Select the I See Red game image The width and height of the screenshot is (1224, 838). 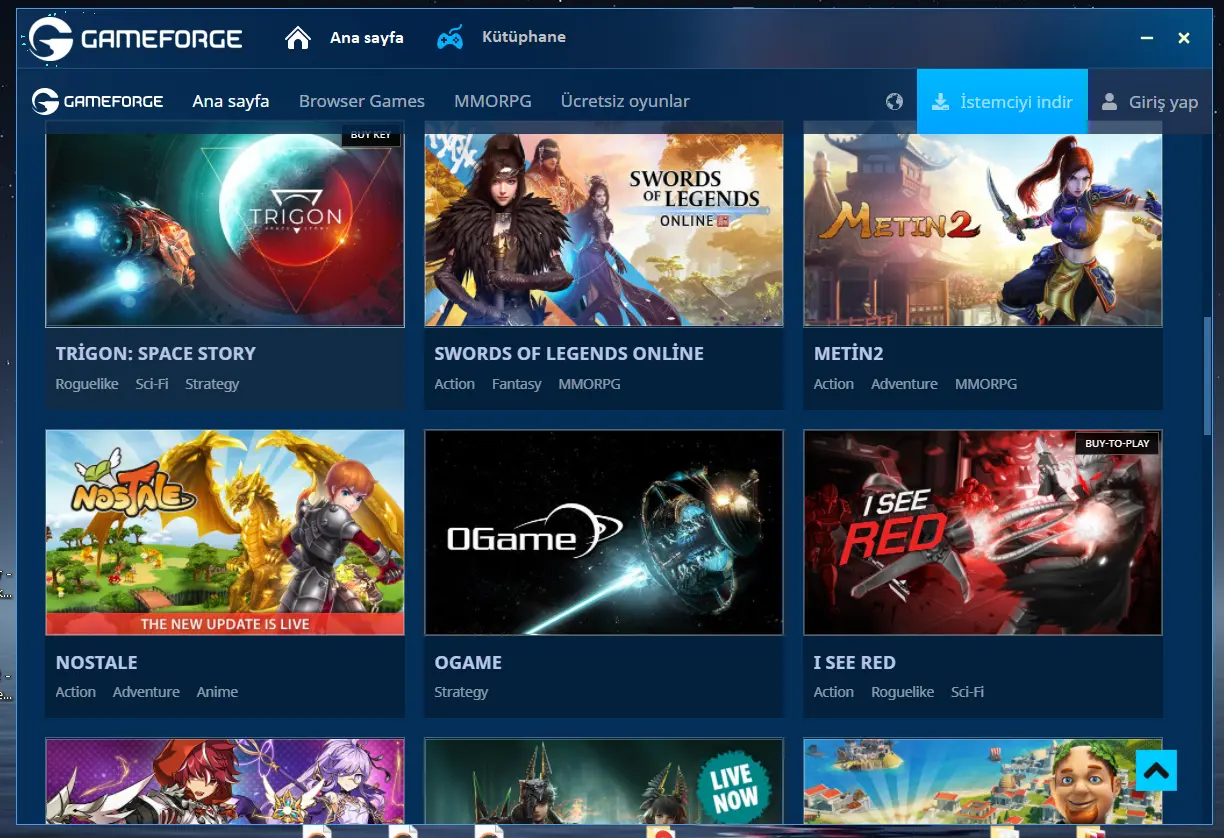[x=982, y=532]
